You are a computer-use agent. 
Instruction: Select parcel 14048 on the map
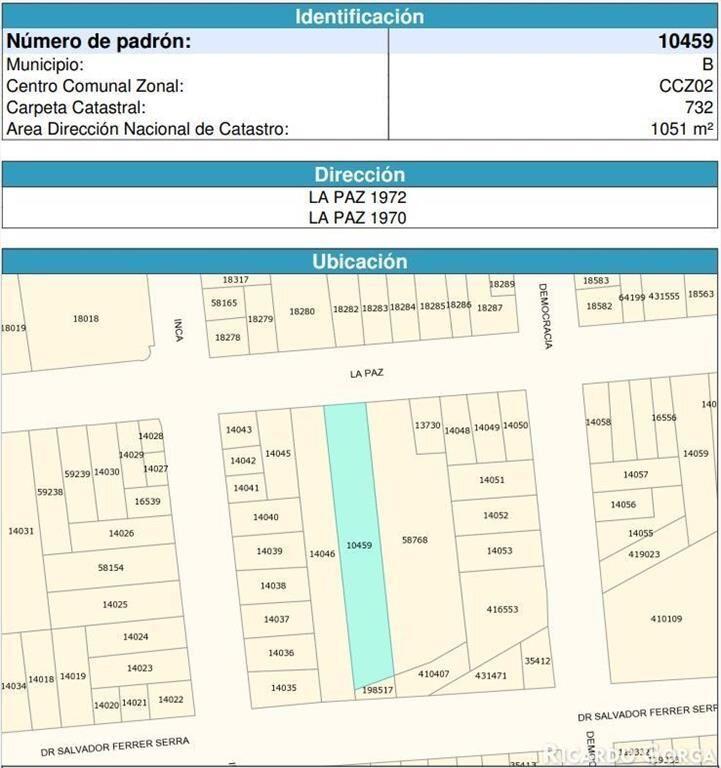point(457,431)
